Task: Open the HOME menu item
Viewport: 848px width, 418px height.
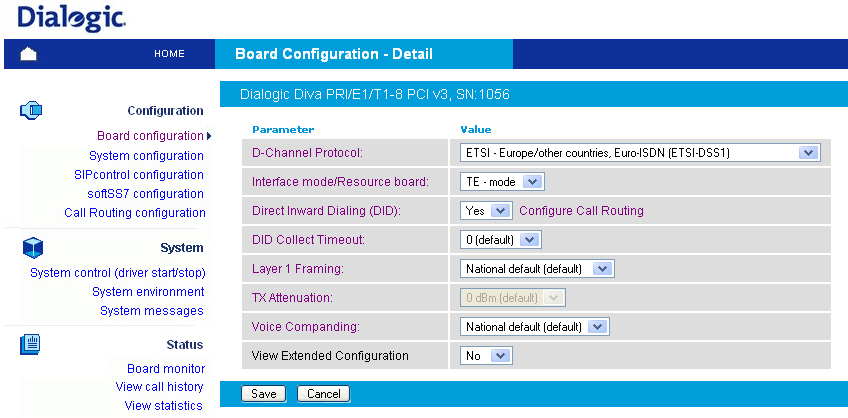Action: click(169, 54)
